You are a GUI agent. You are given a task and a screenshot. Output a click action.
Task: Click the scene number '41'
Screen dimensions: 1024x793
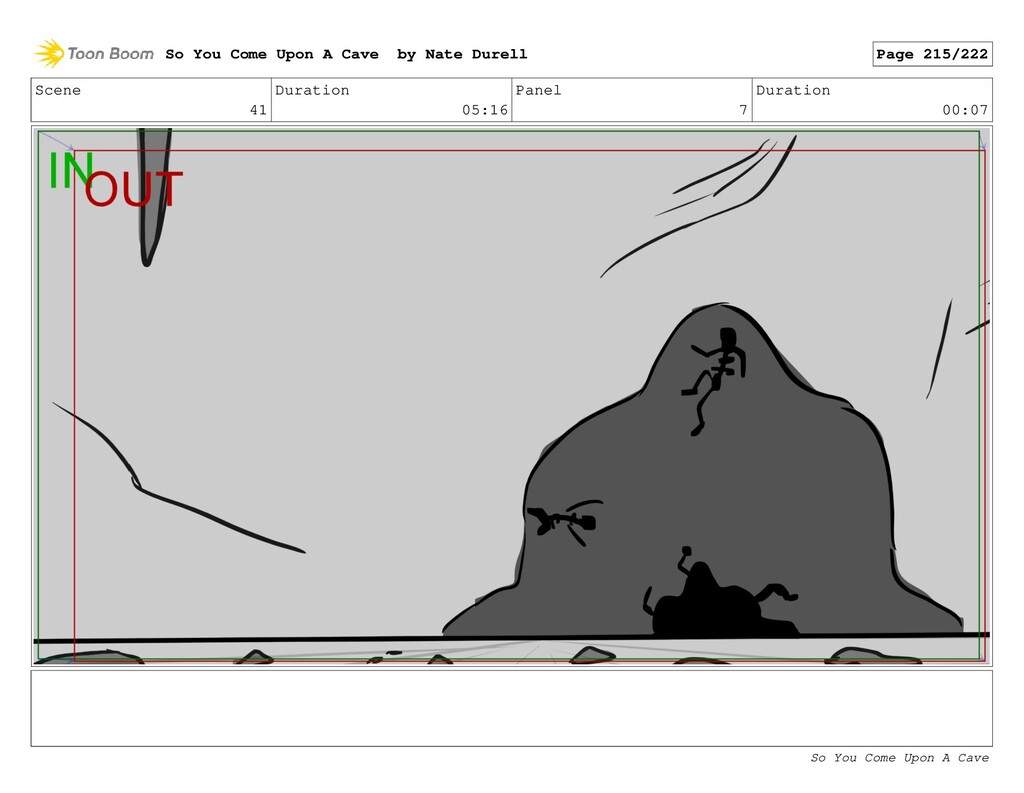click(258, 110)
